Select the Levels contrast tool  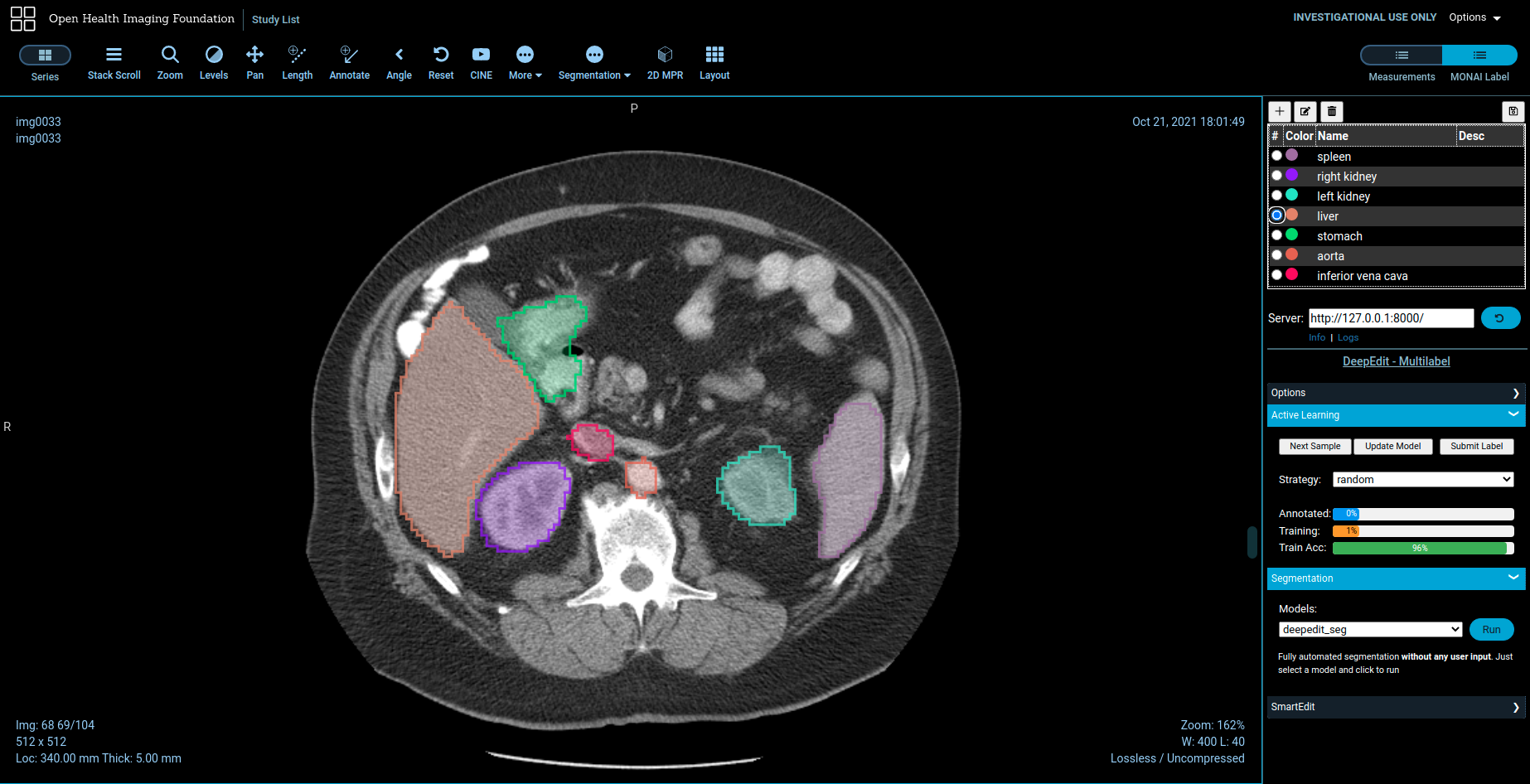(x=213, y=63)
